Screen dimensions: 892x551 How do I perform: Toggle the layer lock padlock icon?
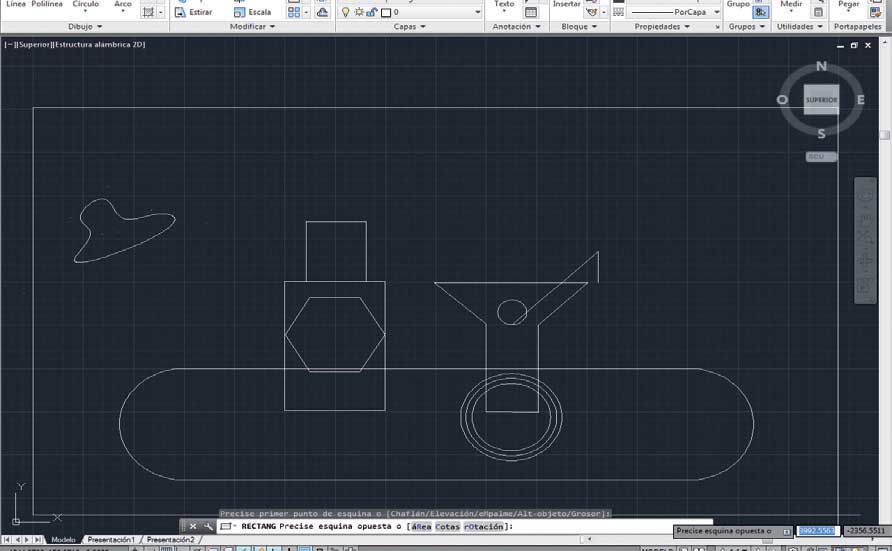[372, 12]
